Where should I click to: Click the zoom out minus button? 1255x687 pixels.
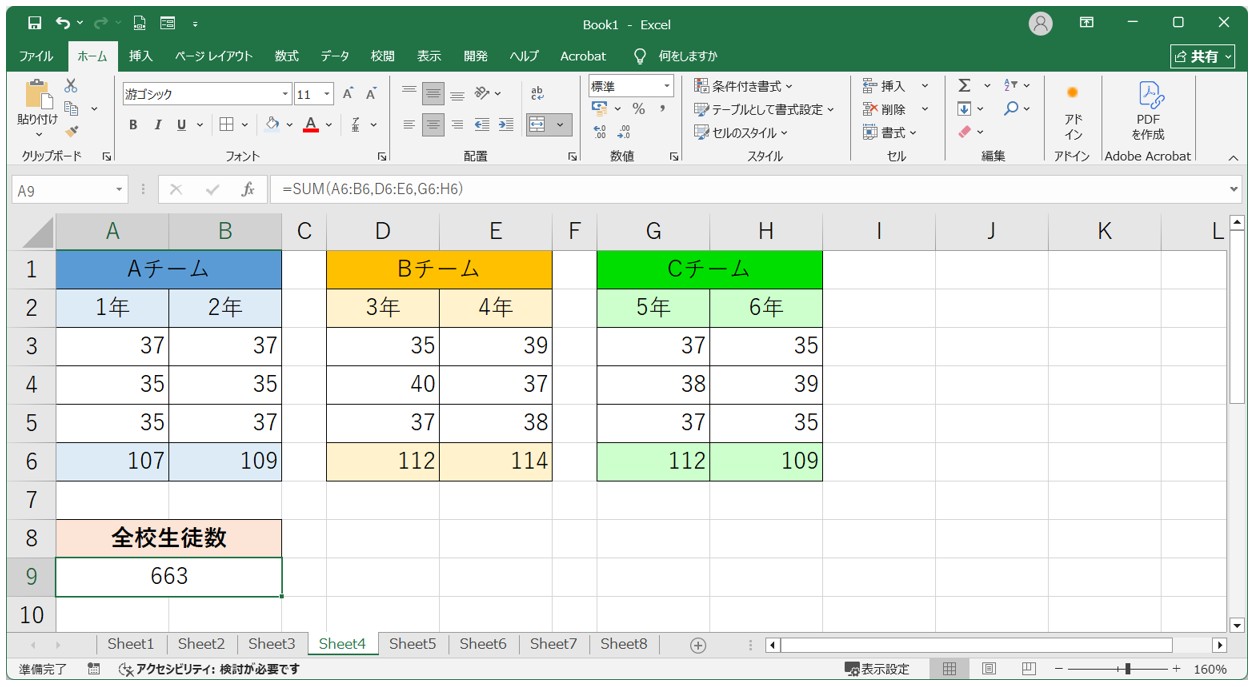point(1058,669)
